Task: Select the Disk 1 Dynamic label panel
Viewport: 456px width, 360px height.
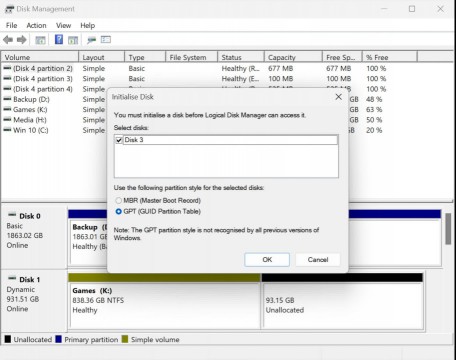Action: [x=34, y=301]
